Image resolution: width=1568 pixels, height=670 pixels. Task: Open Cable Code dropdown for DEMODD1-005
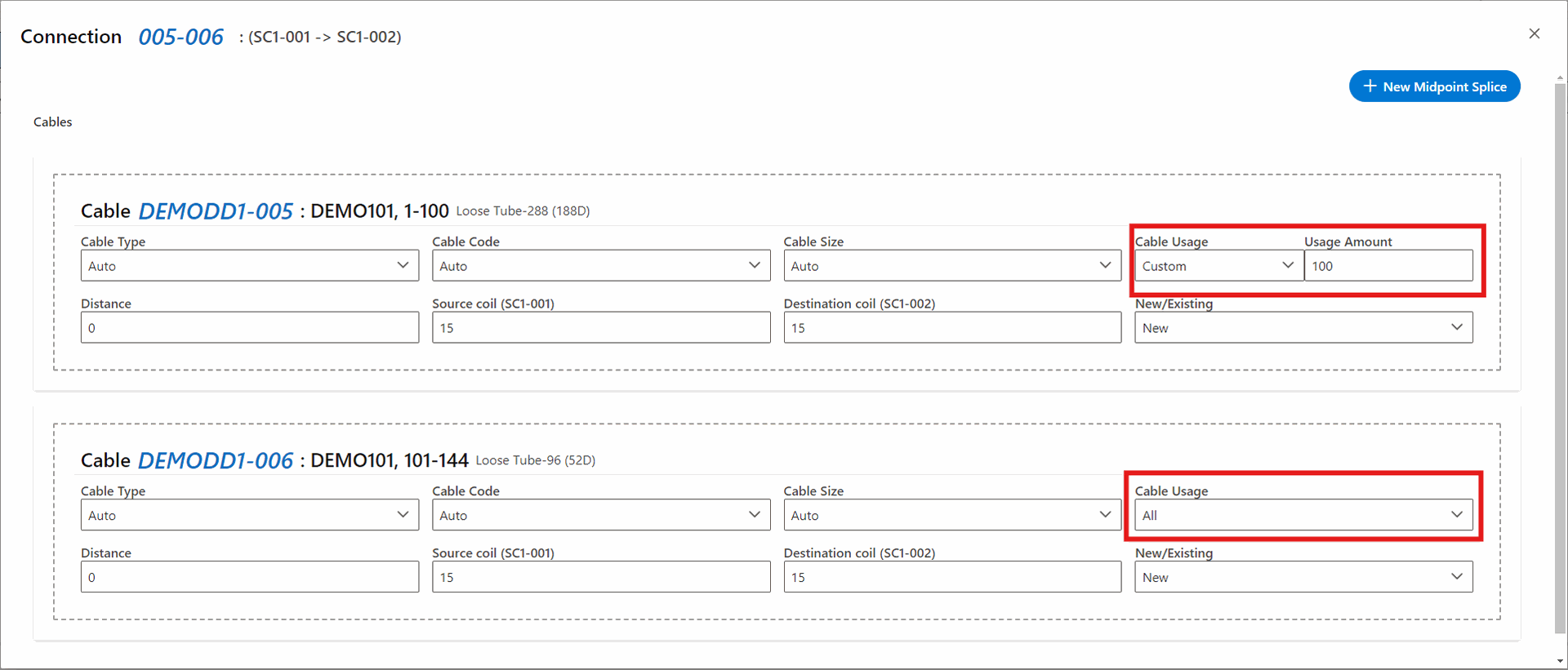click(x=601, y=265)
